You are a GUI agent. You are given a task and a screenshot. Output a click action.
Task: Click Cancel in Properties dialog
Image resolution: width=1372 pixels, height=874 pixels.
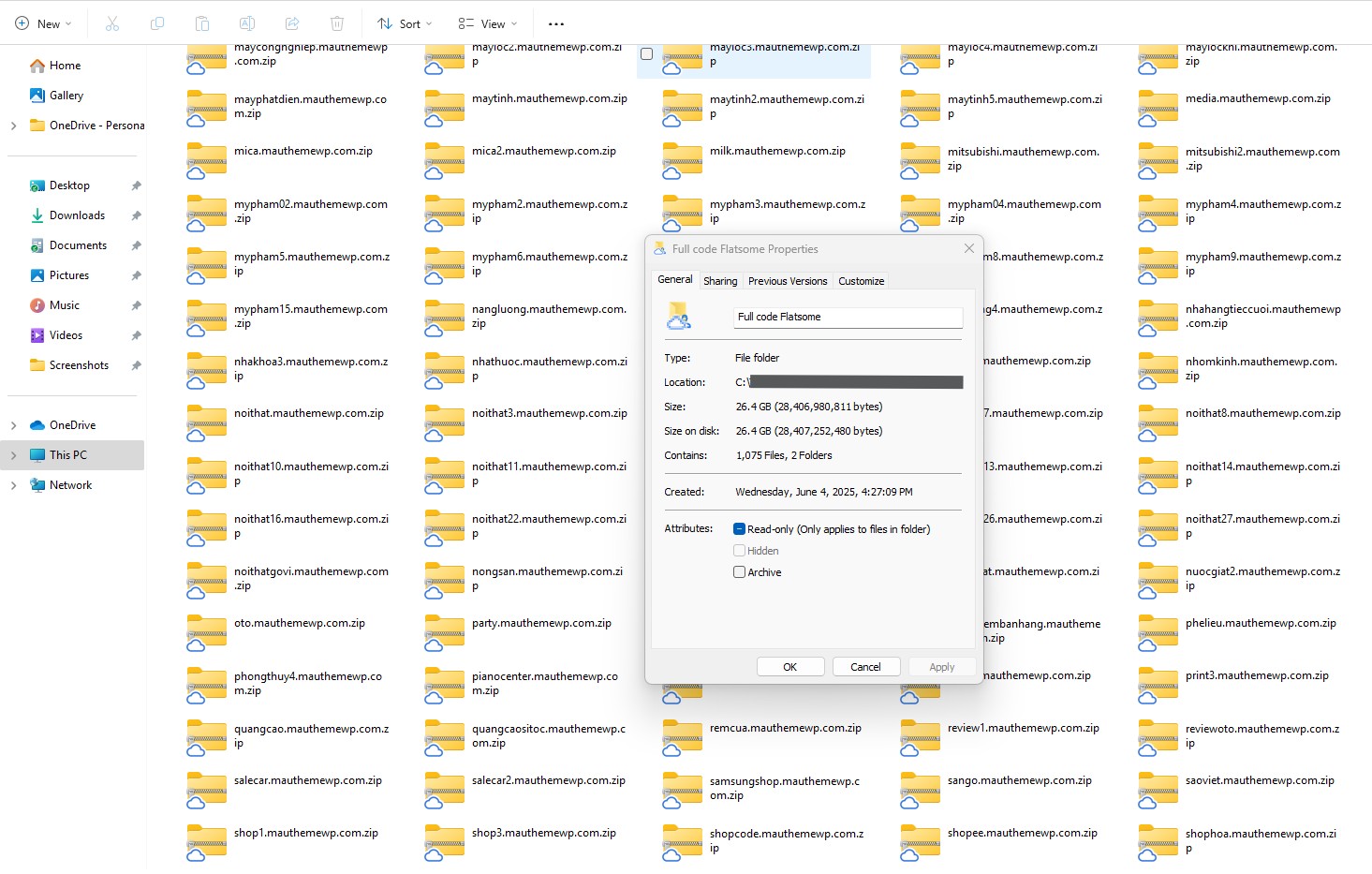[865, 667]
